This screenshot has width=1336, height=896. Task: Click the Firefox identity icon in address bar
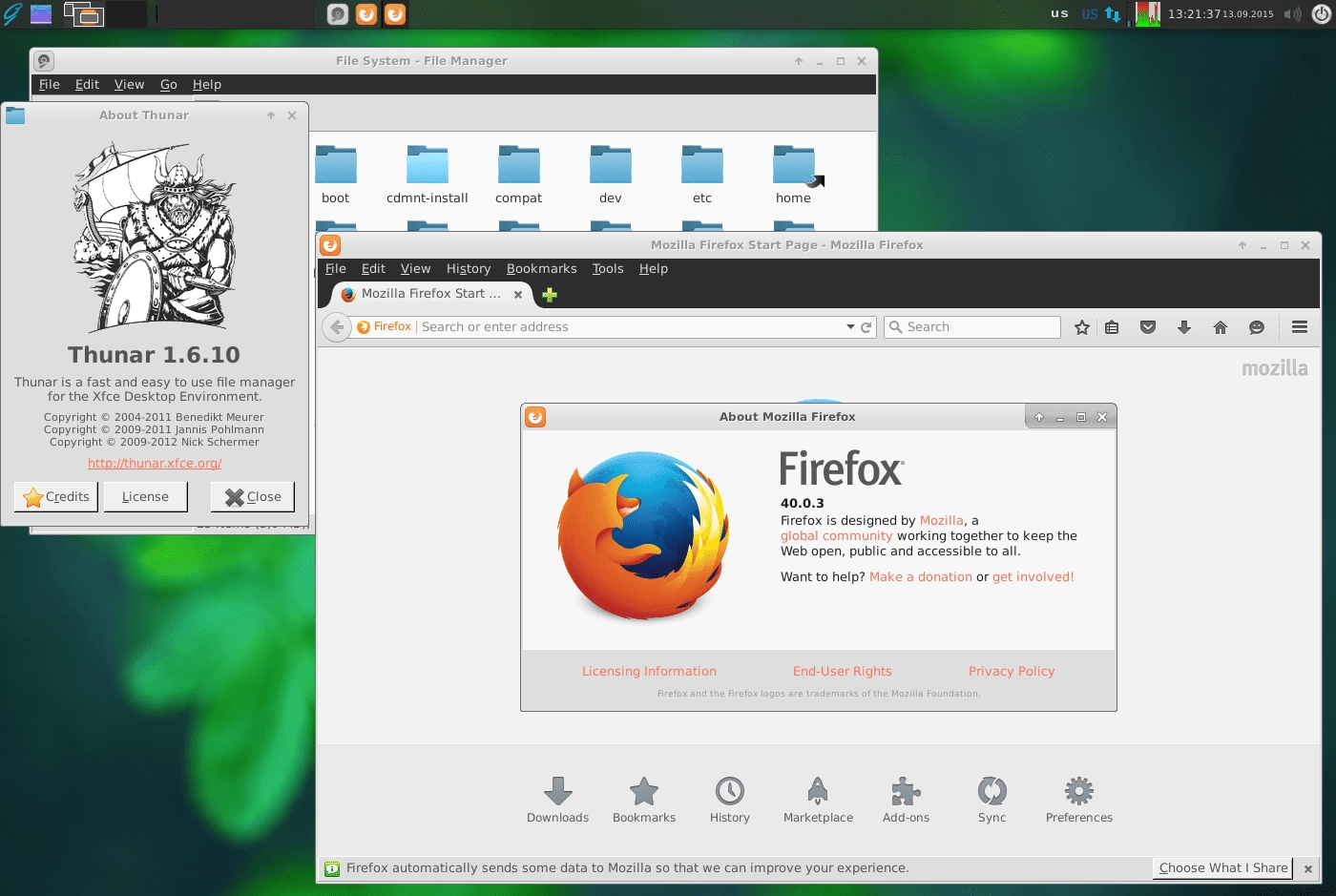384,327
